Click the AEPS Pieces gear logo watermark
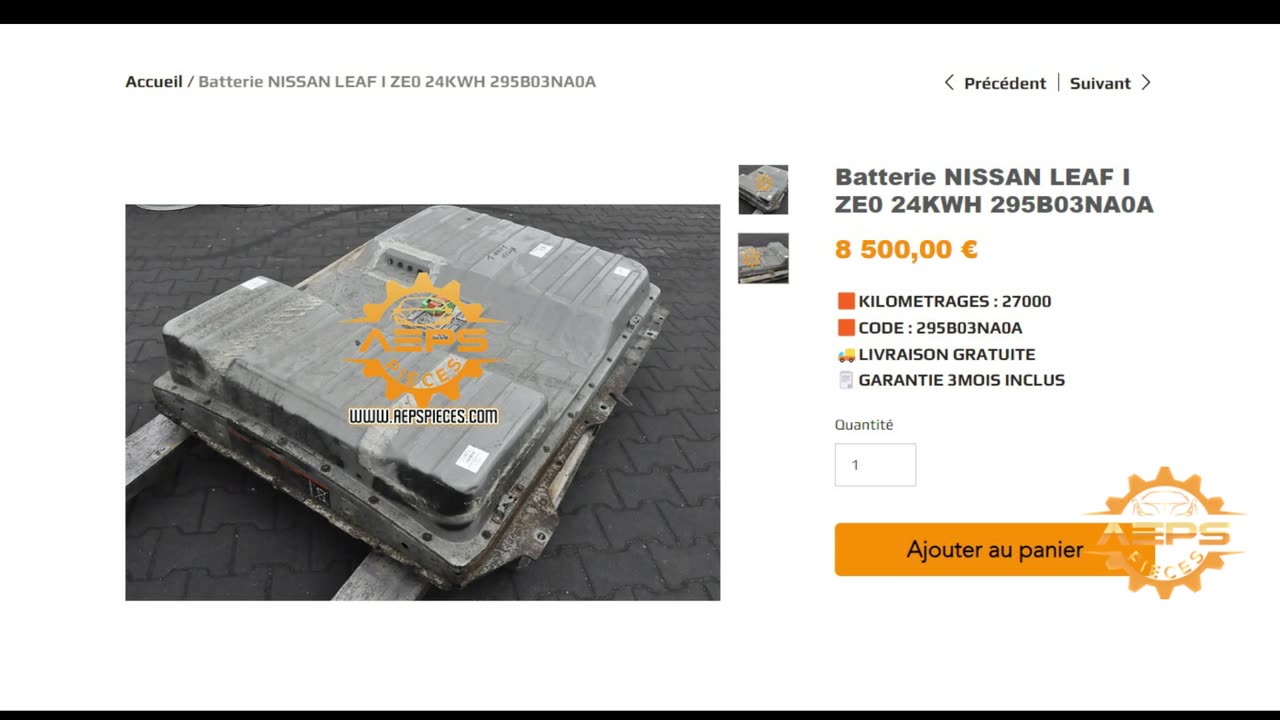Screen dimensions: 1280x720 (1166, 532)
